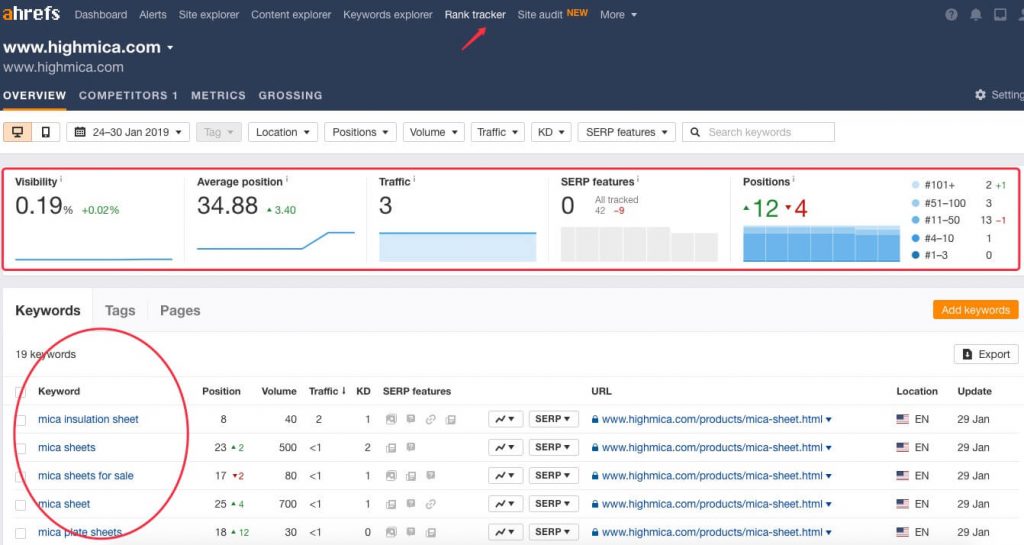Click the Ahrefs logo
The height and width of the screenshot is (545, 1024).
click(31, 13)
